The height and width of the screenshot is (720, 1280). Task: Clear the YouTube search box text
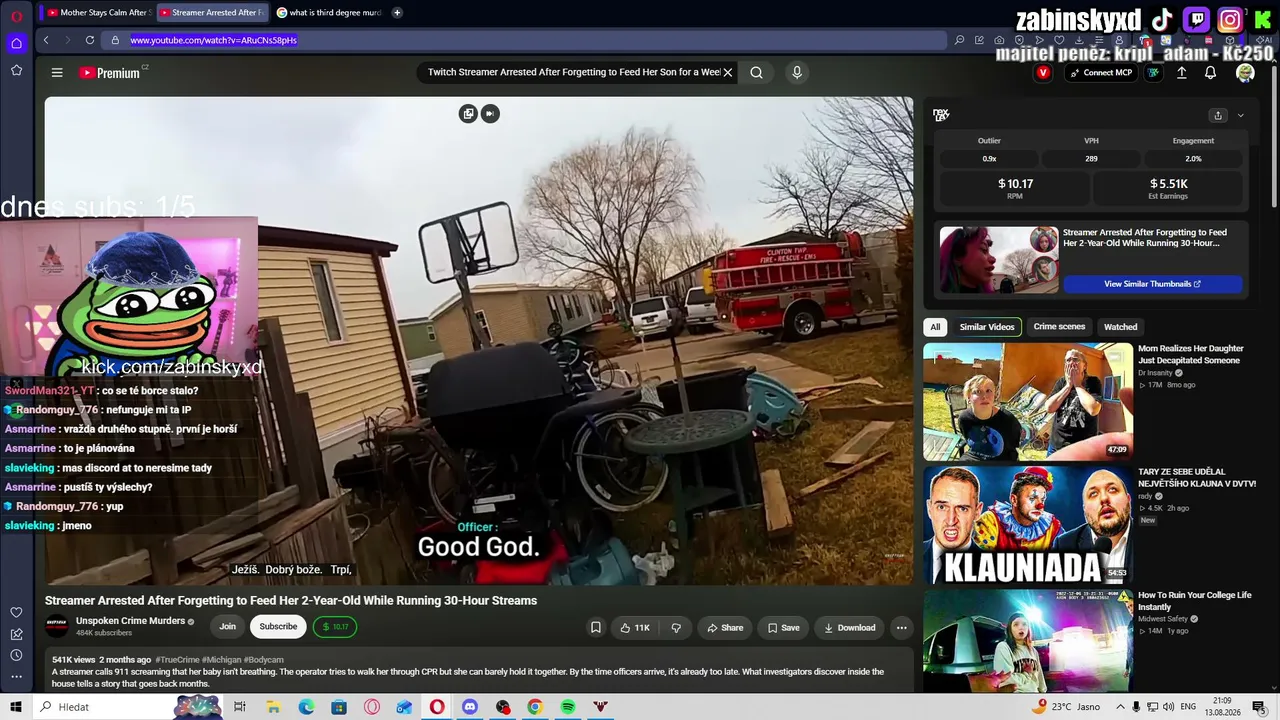pyautogui.click(x=728, y=72)
